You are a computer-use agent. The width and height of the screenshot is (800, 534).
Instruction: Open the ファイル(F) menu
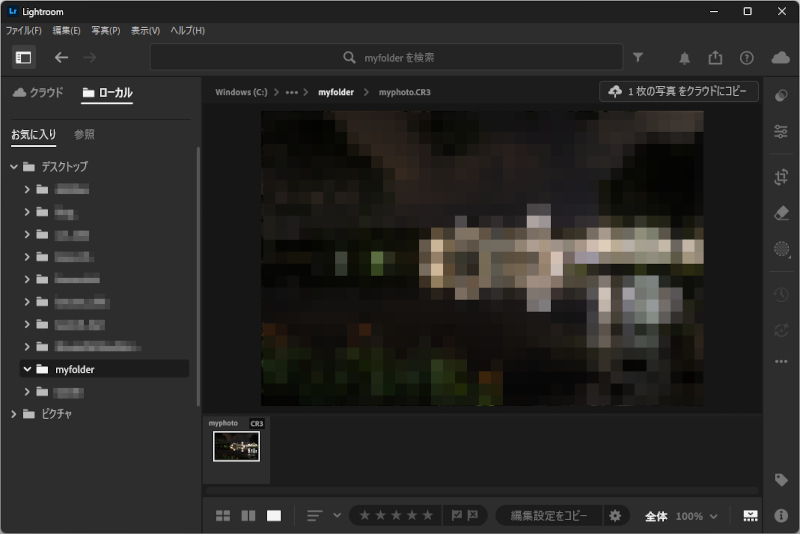(23, 31)
